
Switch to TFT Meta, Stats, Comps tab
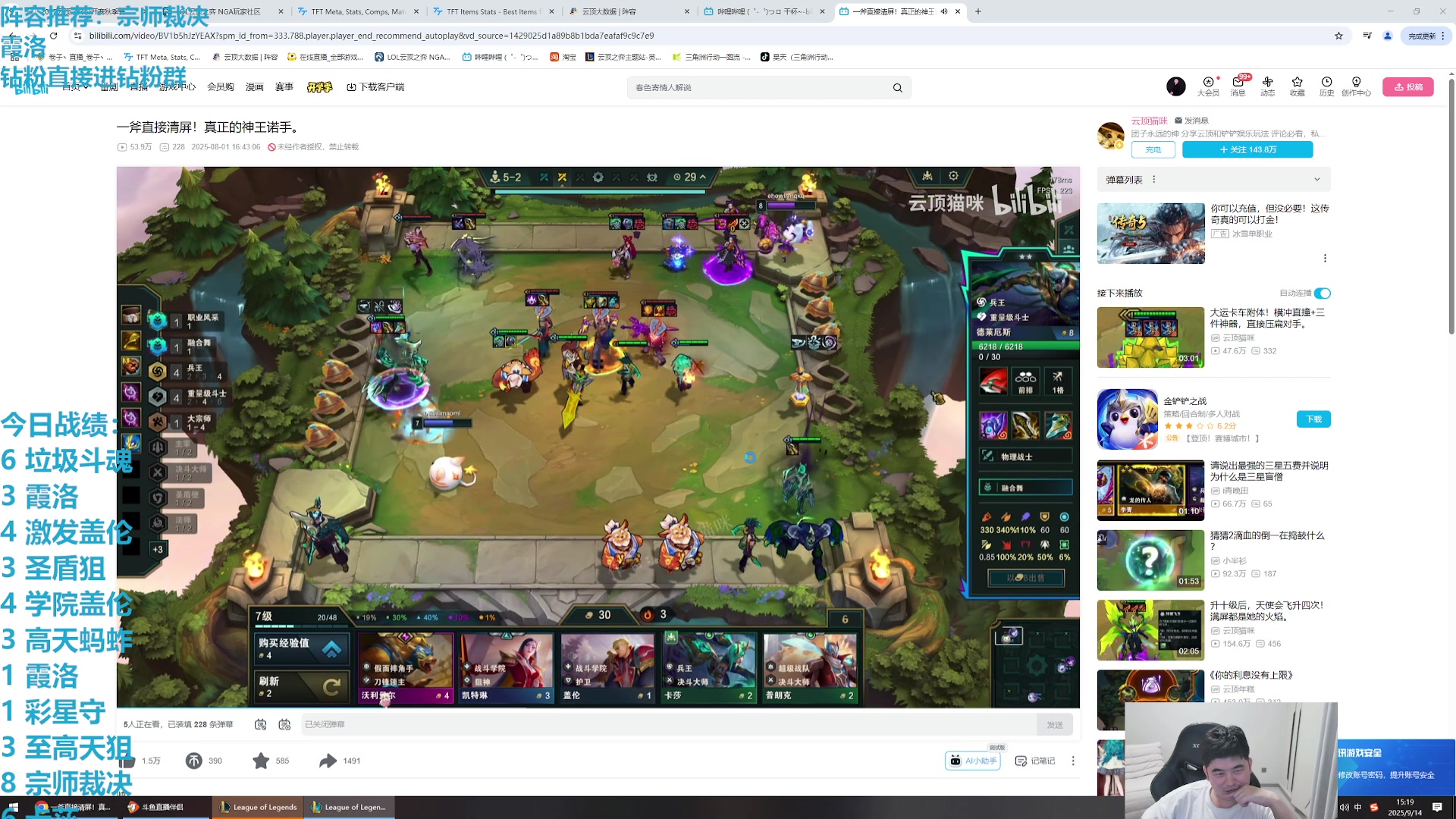[x=359, y=11]
